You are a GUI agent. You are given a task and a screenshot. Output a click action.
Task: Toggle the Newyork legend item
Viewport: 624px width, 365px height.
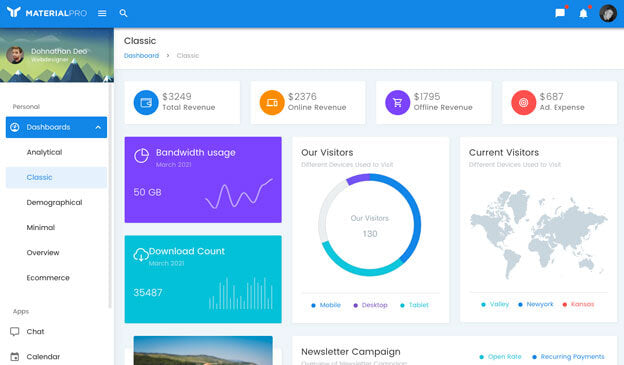[x=536, y=304]
